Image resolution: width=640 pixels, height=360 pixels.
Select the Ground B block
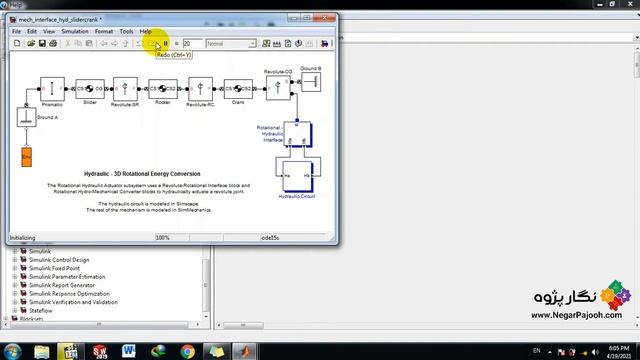311,82
